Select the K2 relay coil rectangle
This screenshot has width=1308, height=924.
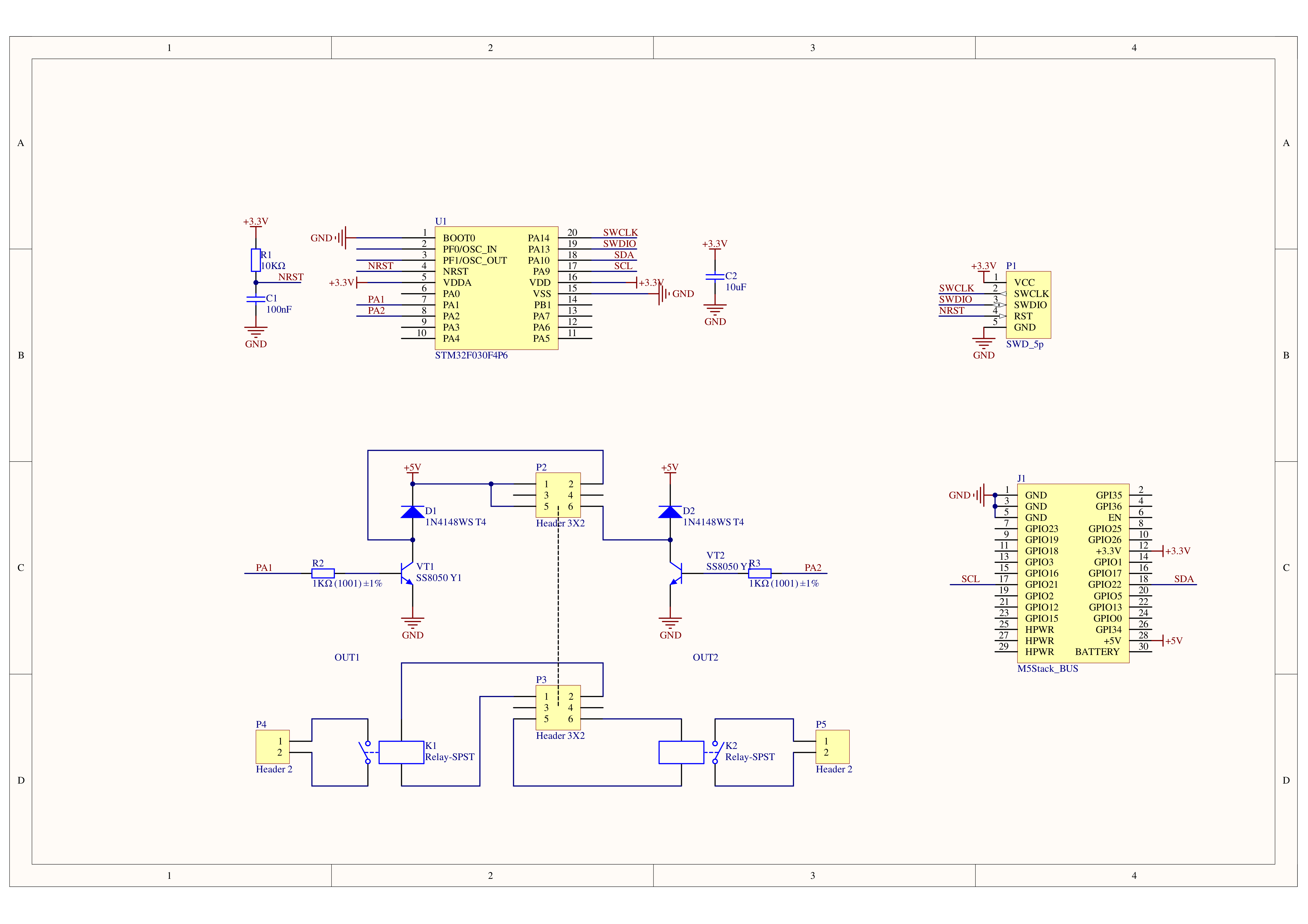(681, 752)
